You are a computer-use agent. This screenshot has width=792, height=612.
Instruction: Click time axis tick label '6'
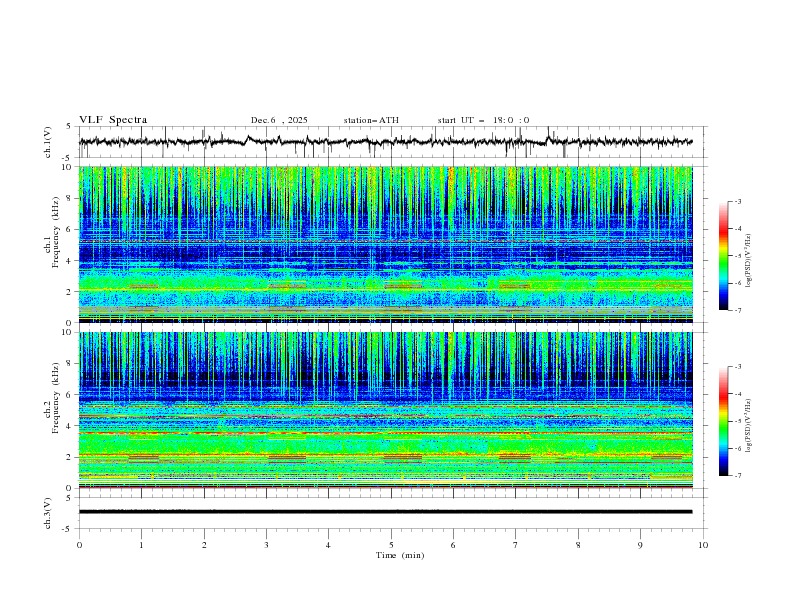coord(453,545)
